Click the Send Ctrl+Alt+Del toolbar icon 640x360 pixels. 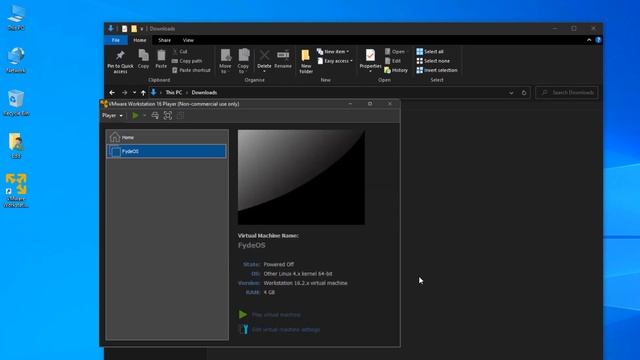click(x=155, y=116)
